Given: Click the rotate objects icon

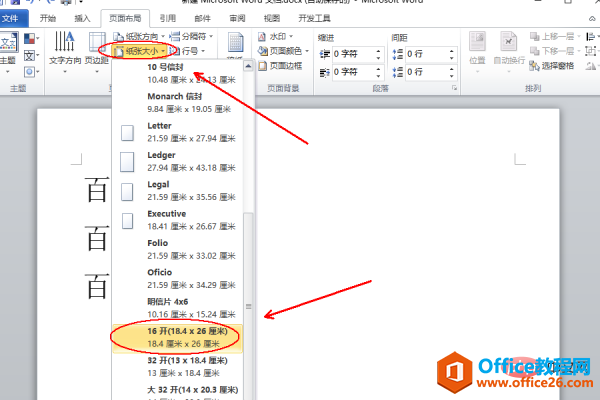Looking at the screenshot, I should tap(592, 66).
